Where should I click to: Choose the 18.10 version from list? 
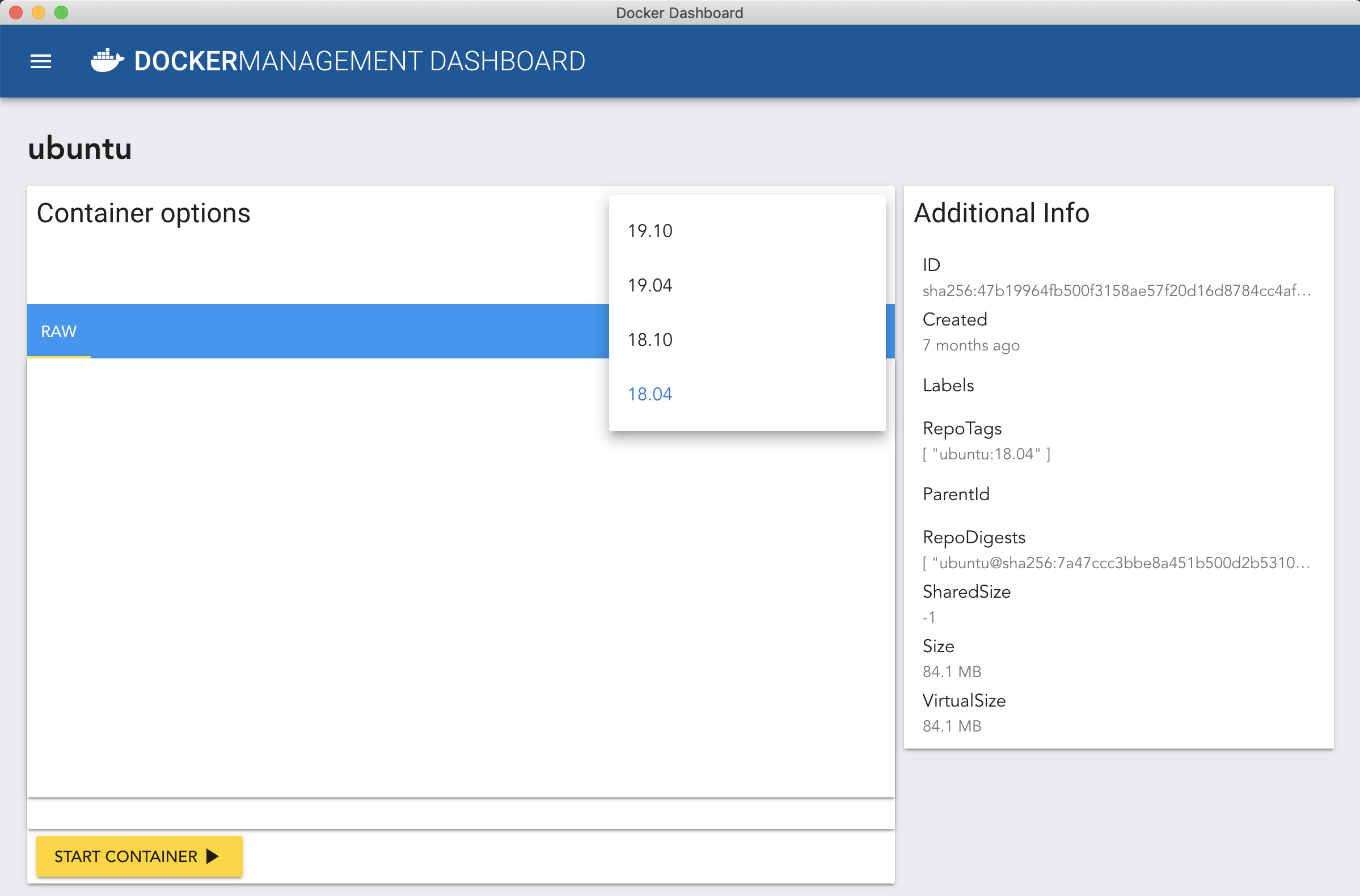pos(651,340)
